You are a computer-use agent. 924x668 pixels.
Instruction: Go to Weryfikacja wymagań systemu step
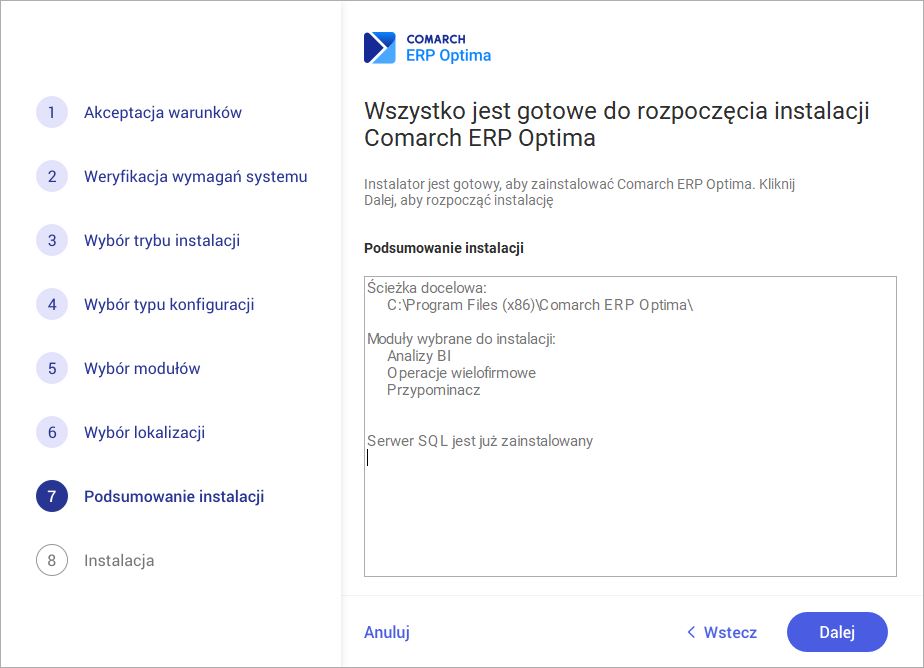[196, 177]
